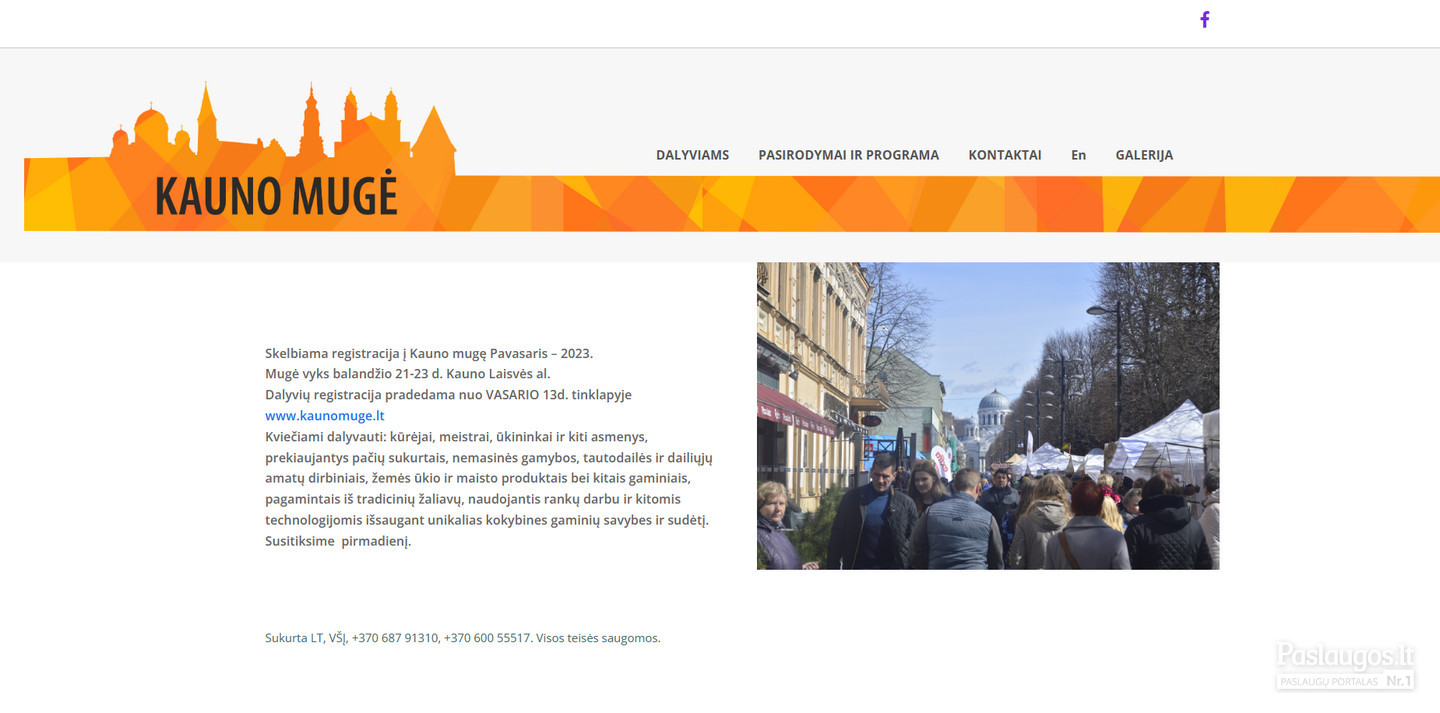
Task: Go to PASIRODYMAI IR PROGRAMA page
Action: click(x=848, y=155)
